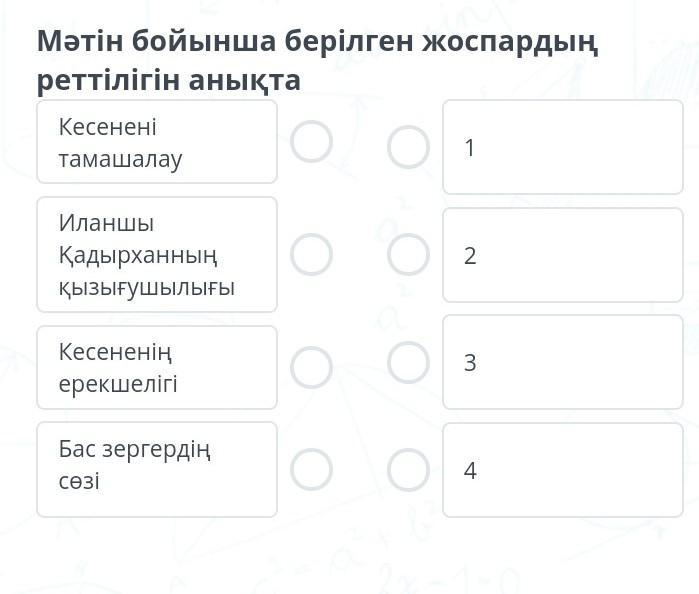Pick the 'Бас зергердің сөзі' card
The width and height of the screenshot is (699, 594).
click(157, 469)
